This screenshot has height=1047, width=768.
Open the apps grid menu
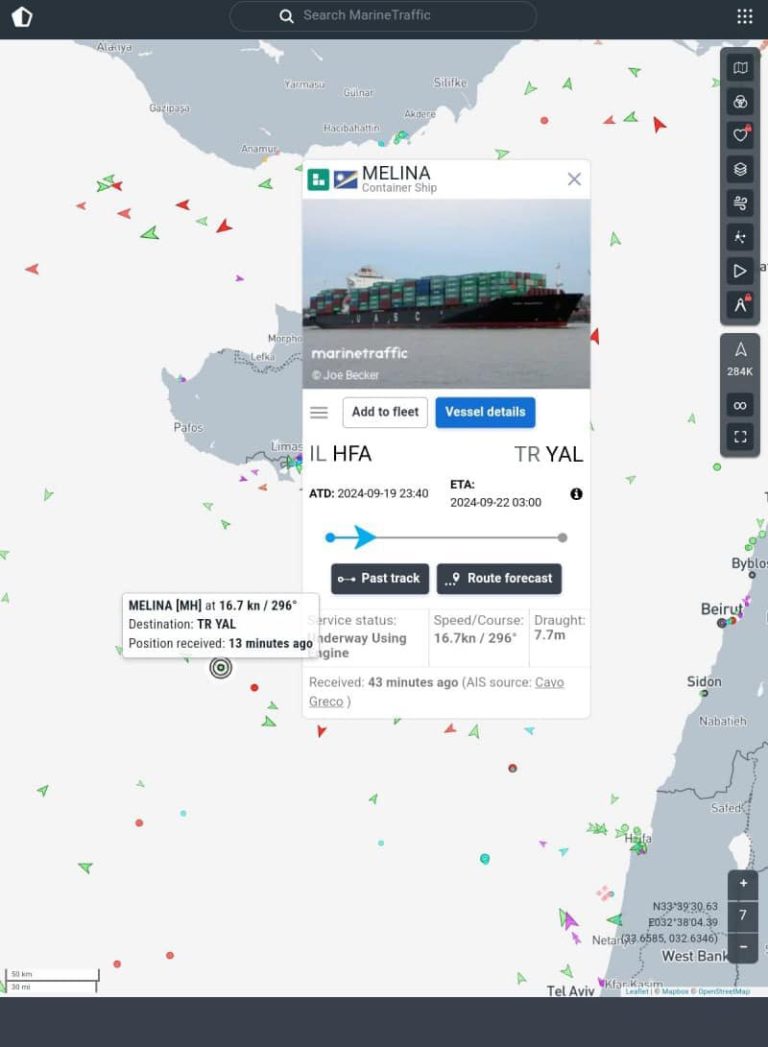pyautogui.click(x=745, y=17)
